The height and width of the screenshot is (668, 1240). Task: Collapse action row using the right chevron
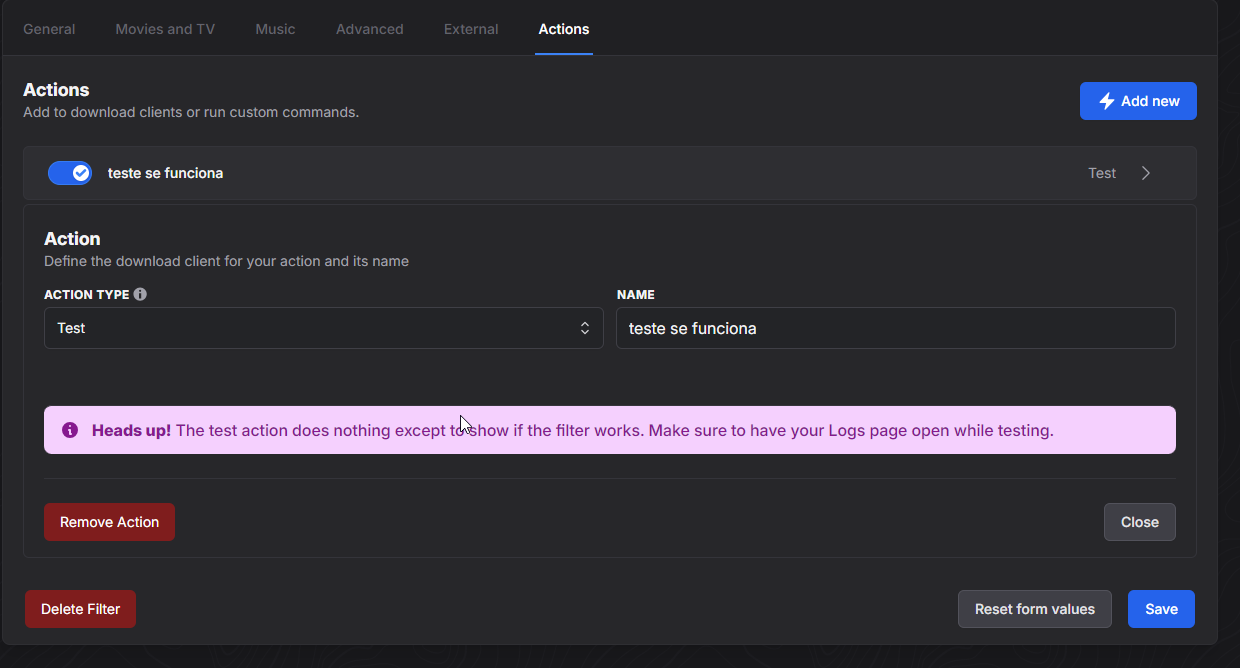coord(1146,173)
